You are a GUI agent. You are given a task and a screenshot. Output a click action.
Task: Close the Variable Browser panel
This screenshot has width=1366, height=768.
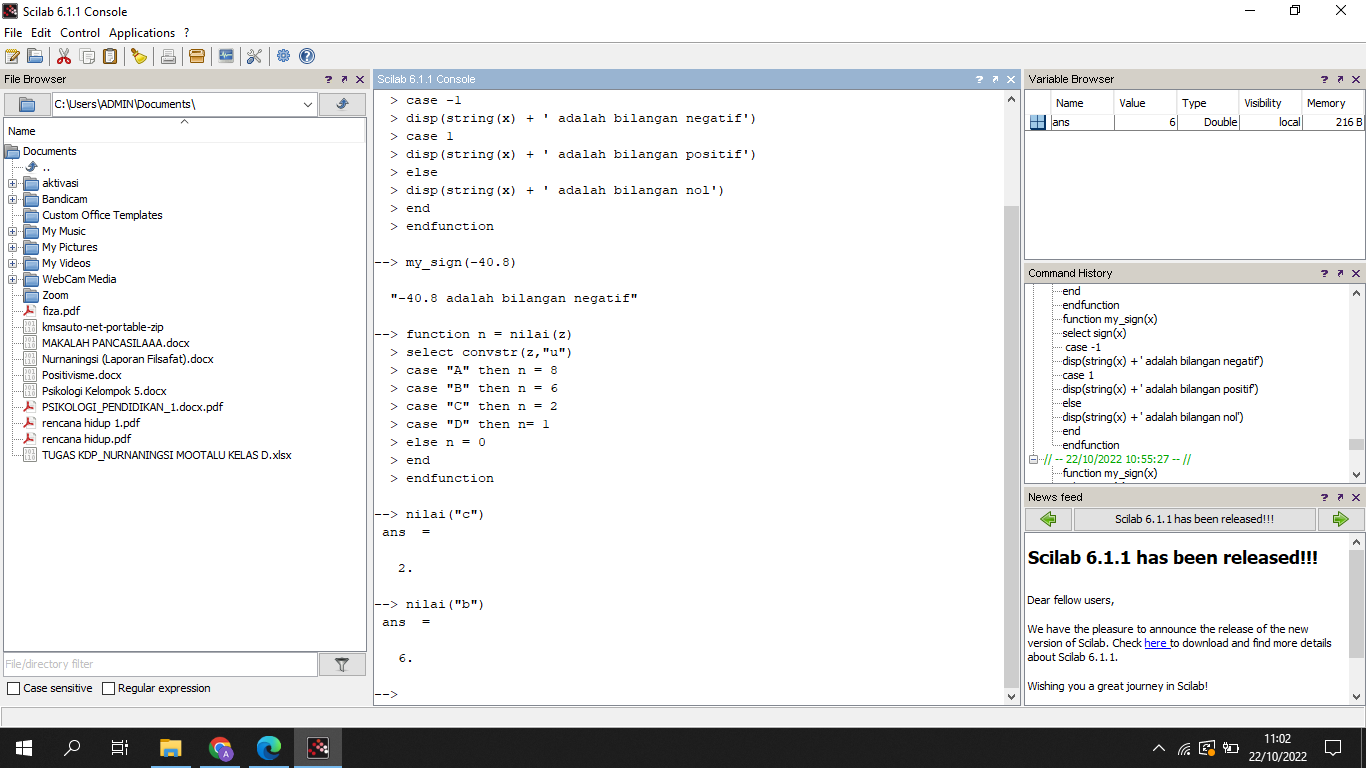click(x=1356, y=79)
